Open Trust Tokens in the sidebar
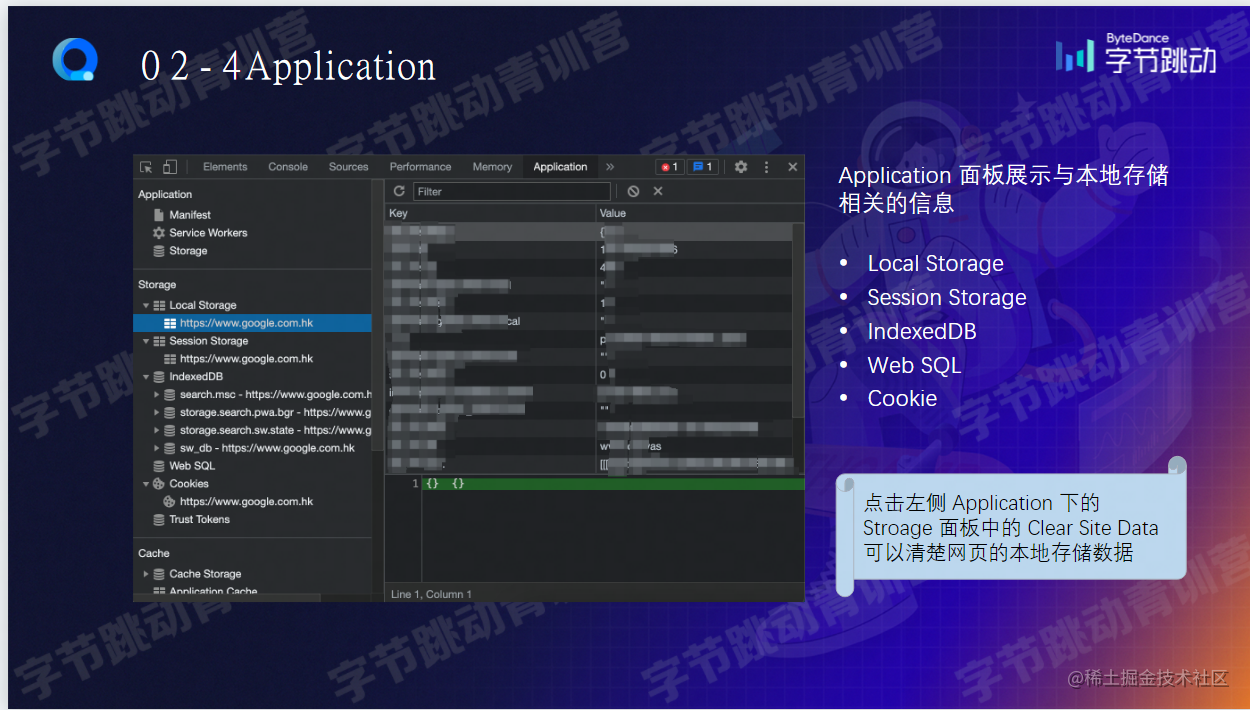Image resolution: width=1250 pixels, height=710 pixels. [x=199, y=520]
